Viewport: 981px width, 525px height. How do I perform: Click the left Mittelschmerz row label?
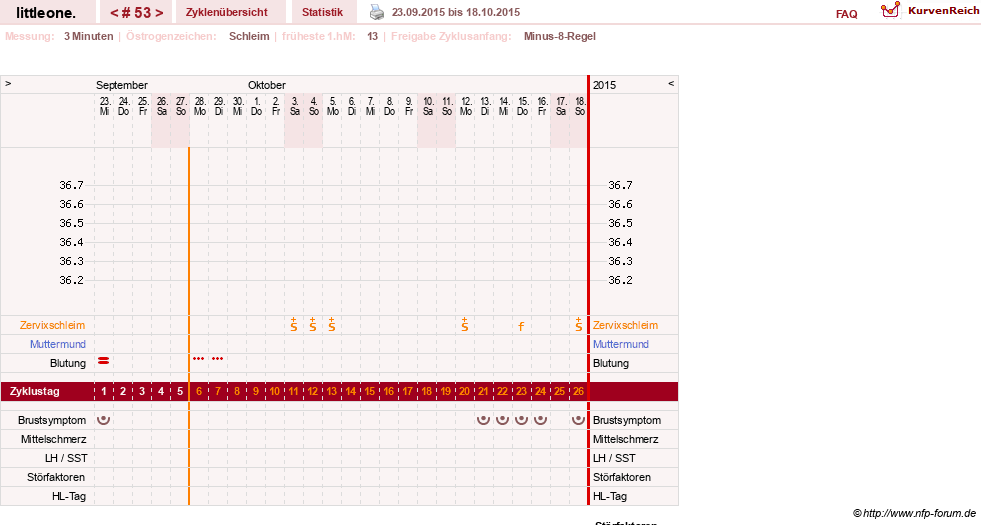[53, 439]
